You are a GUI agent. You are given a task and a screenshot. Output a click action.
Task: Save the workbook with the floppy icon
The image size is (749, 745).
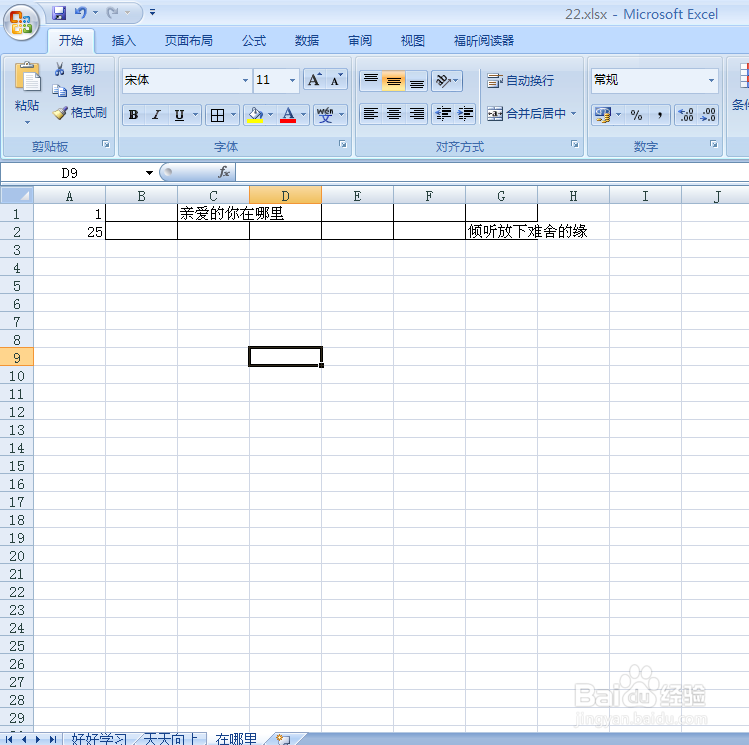click(x=59, y=13)
